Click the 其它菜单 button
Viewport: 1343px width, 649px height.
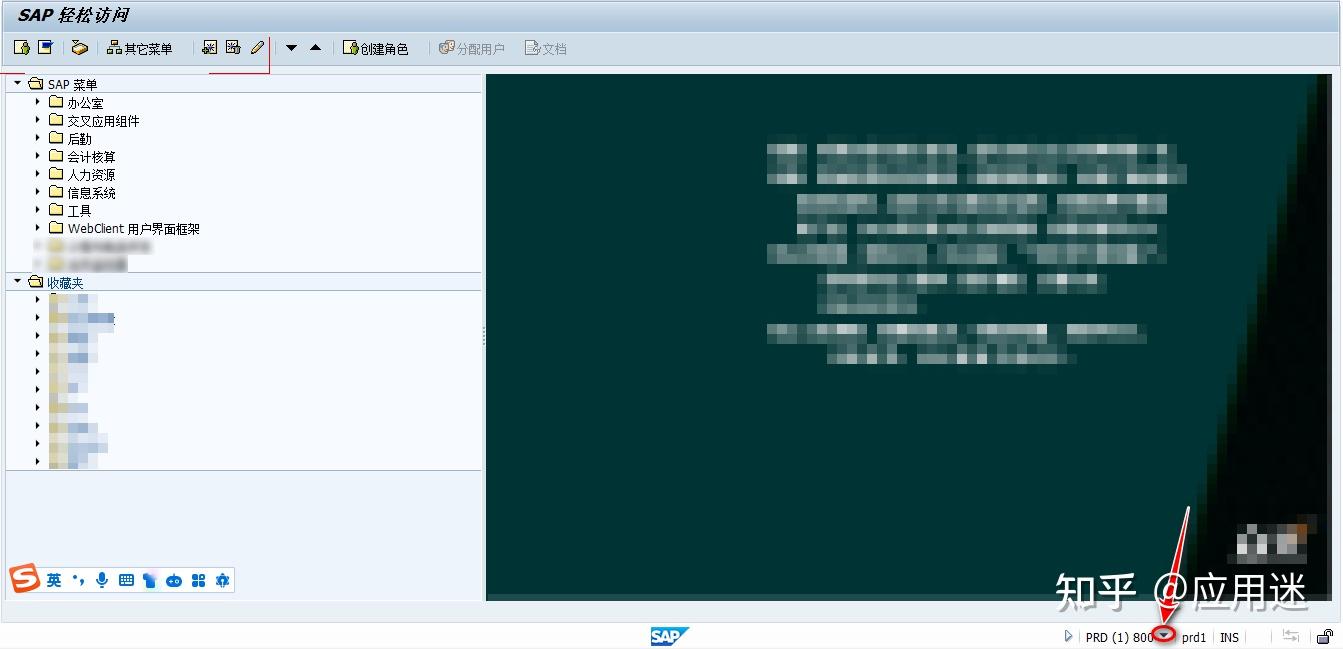coord(139,48)
